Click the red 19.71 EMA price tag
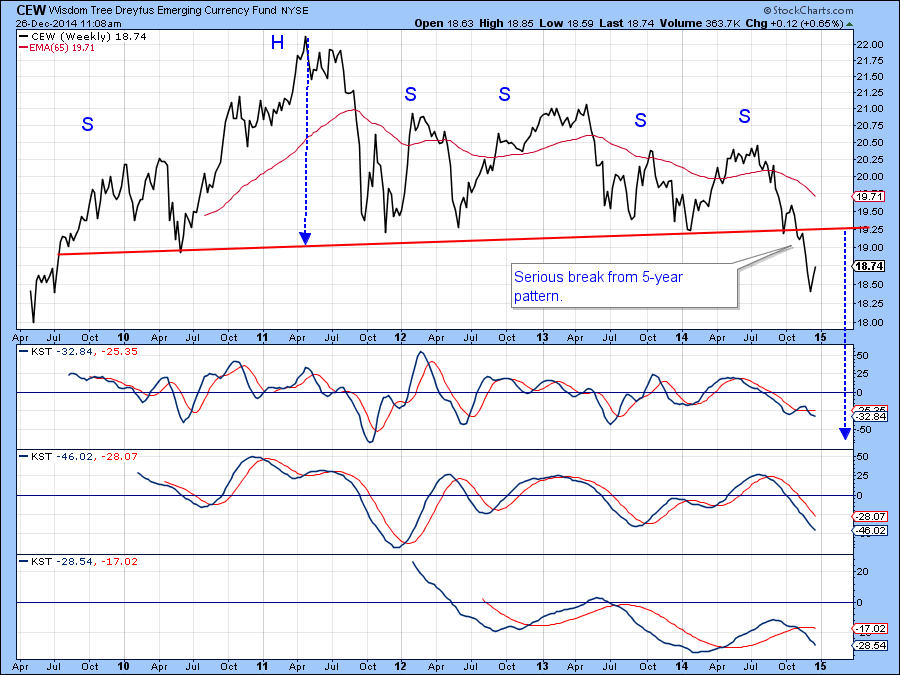Image resolution: width=900 pixels, height=675 pixels. point(869,197)
